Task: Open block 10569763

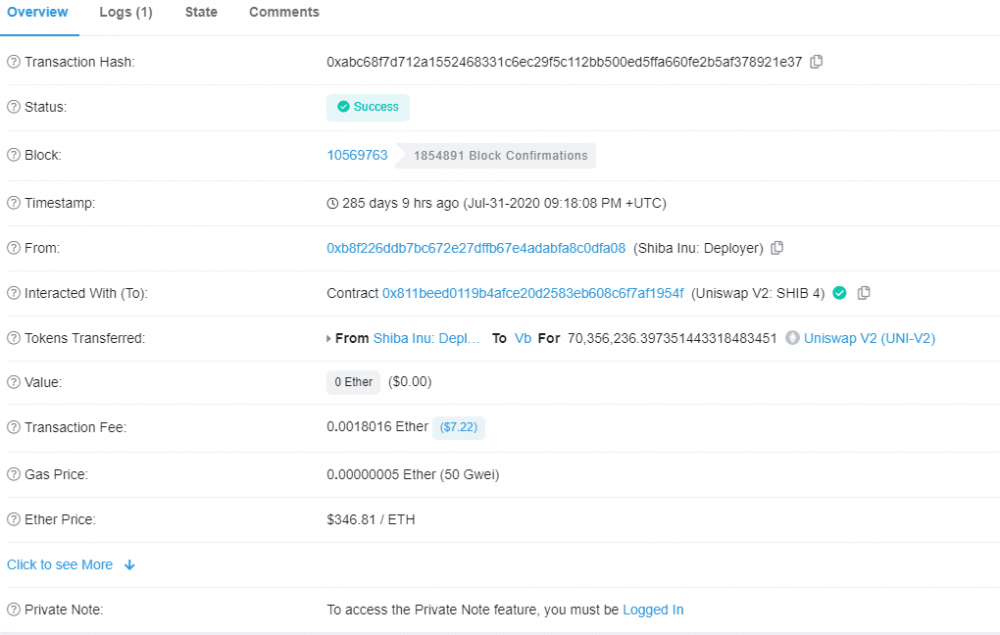Action: pyautogui.click(x=357, y=154)
